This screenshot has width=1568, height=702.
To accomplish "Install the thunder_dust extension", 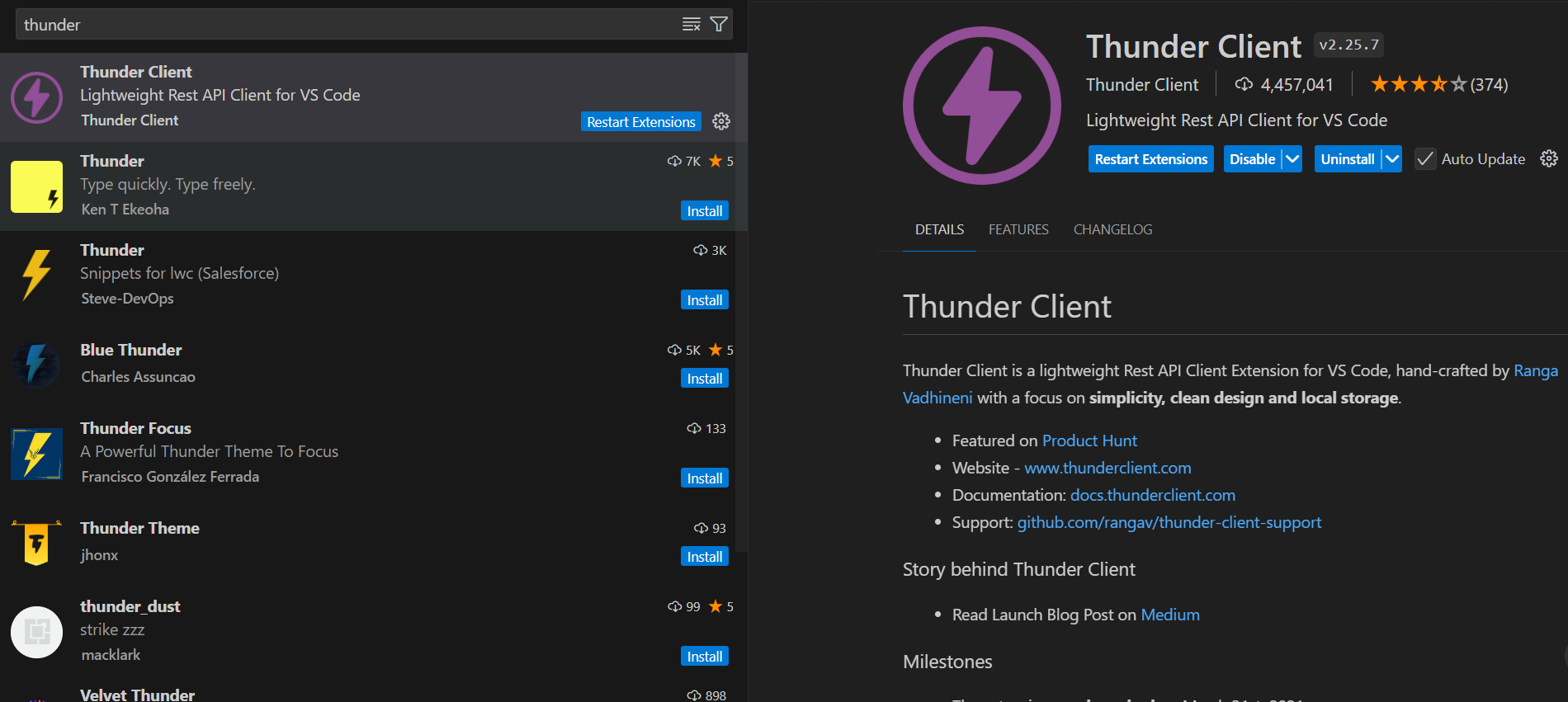I will [x=705, y=657].
